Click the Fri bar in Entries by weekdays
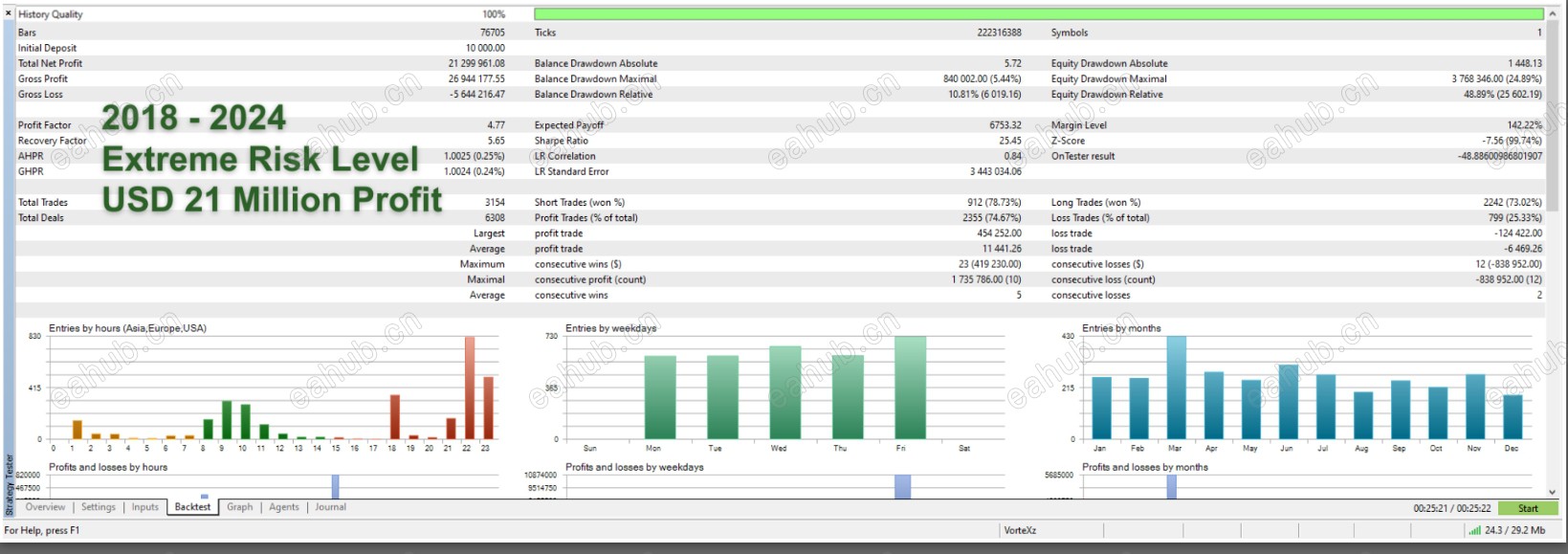1568x554 pixels. 910,388
